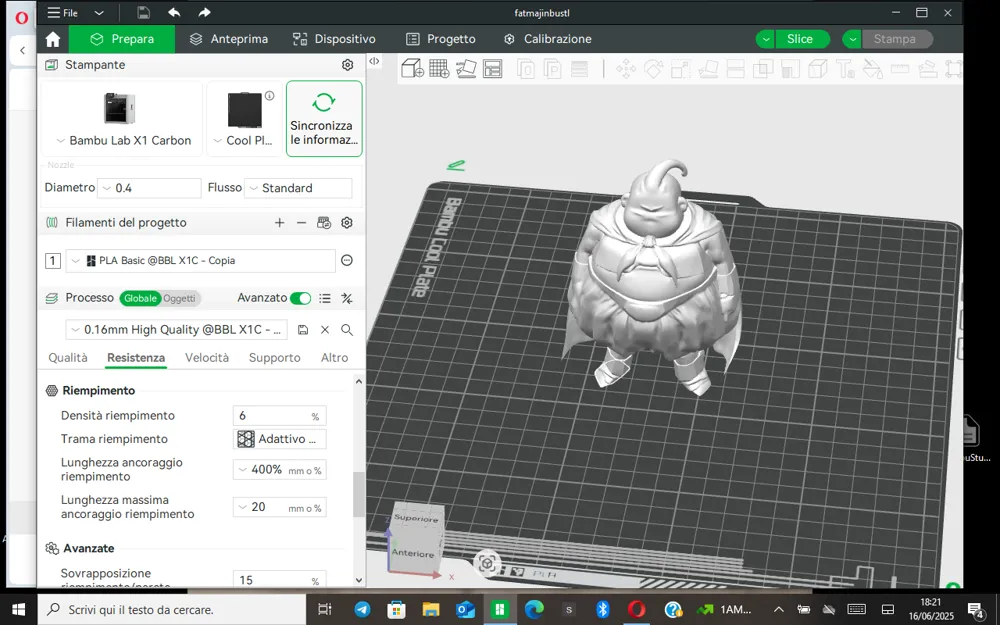Open the Cool Plate type dropdown

click(x=242, y=141)
